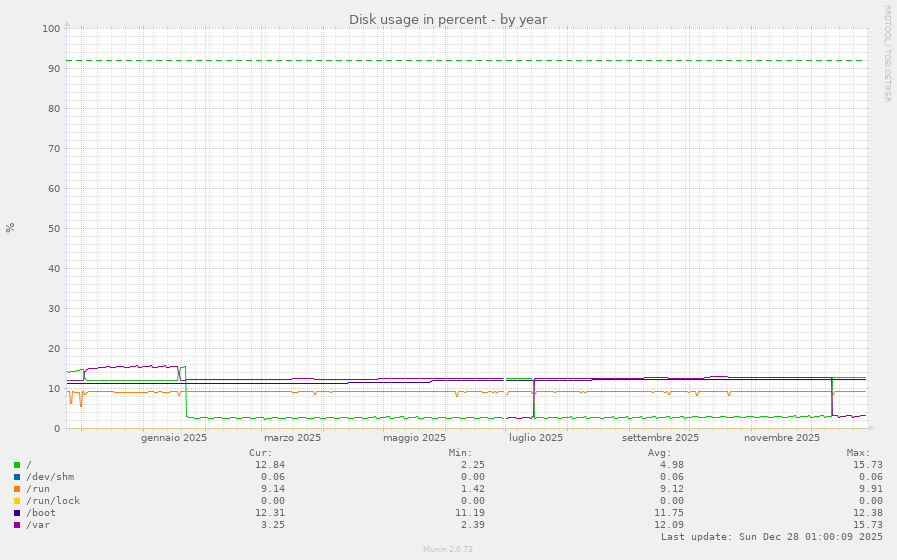Click the green dashed threshold line near 92

pos(467,60)
